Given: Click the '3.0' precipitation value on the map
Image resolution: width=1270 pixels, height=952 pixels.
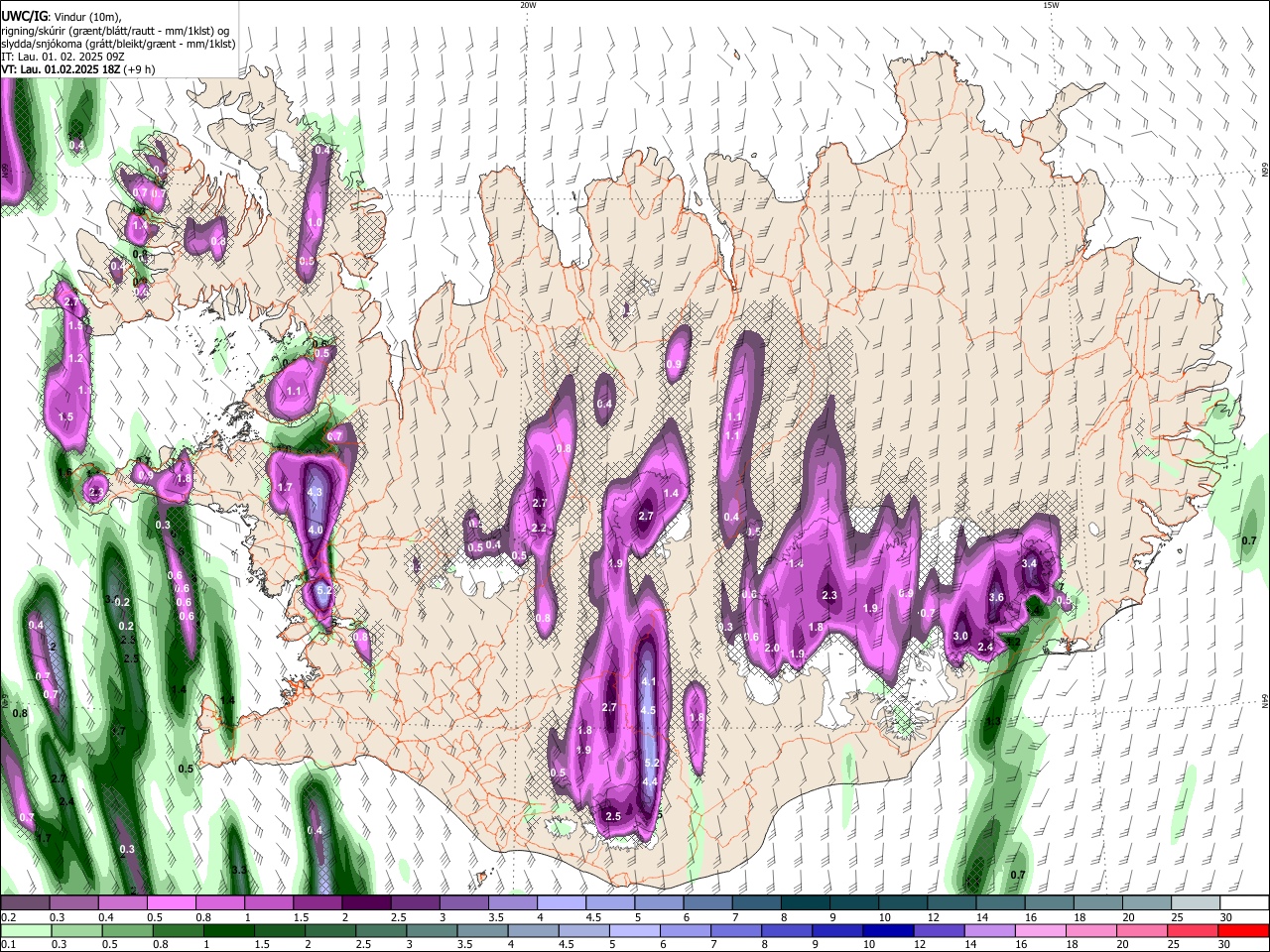Looking at the screenshot, I should point(960,637).
